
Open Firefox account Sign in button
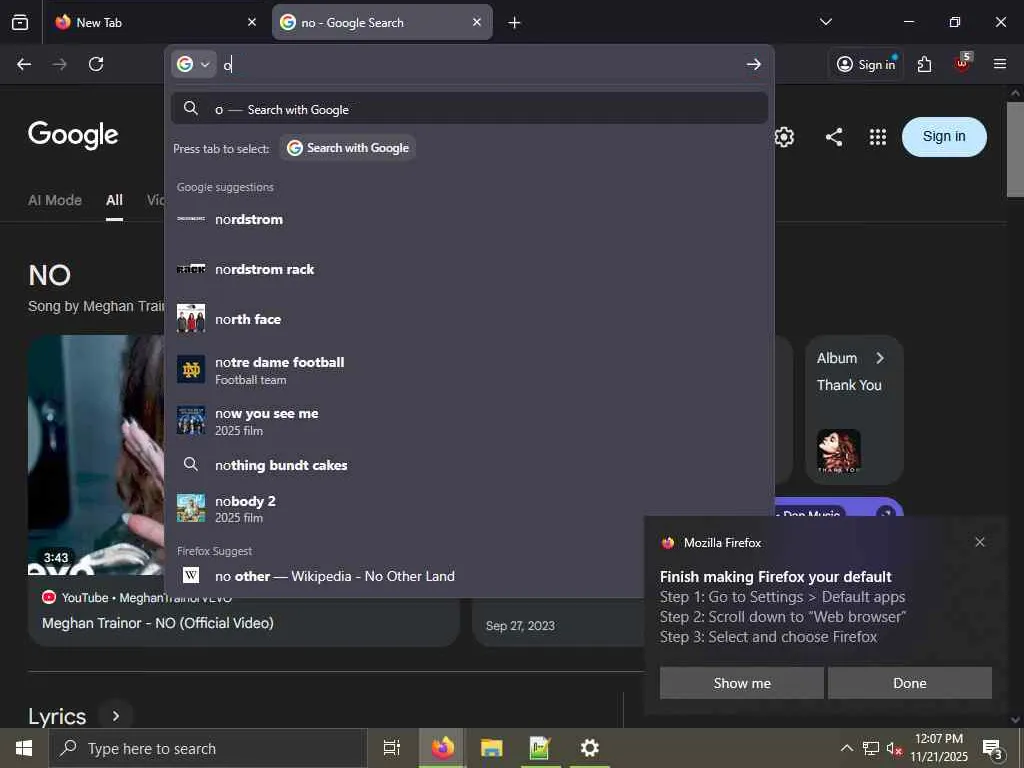(866, 64)
